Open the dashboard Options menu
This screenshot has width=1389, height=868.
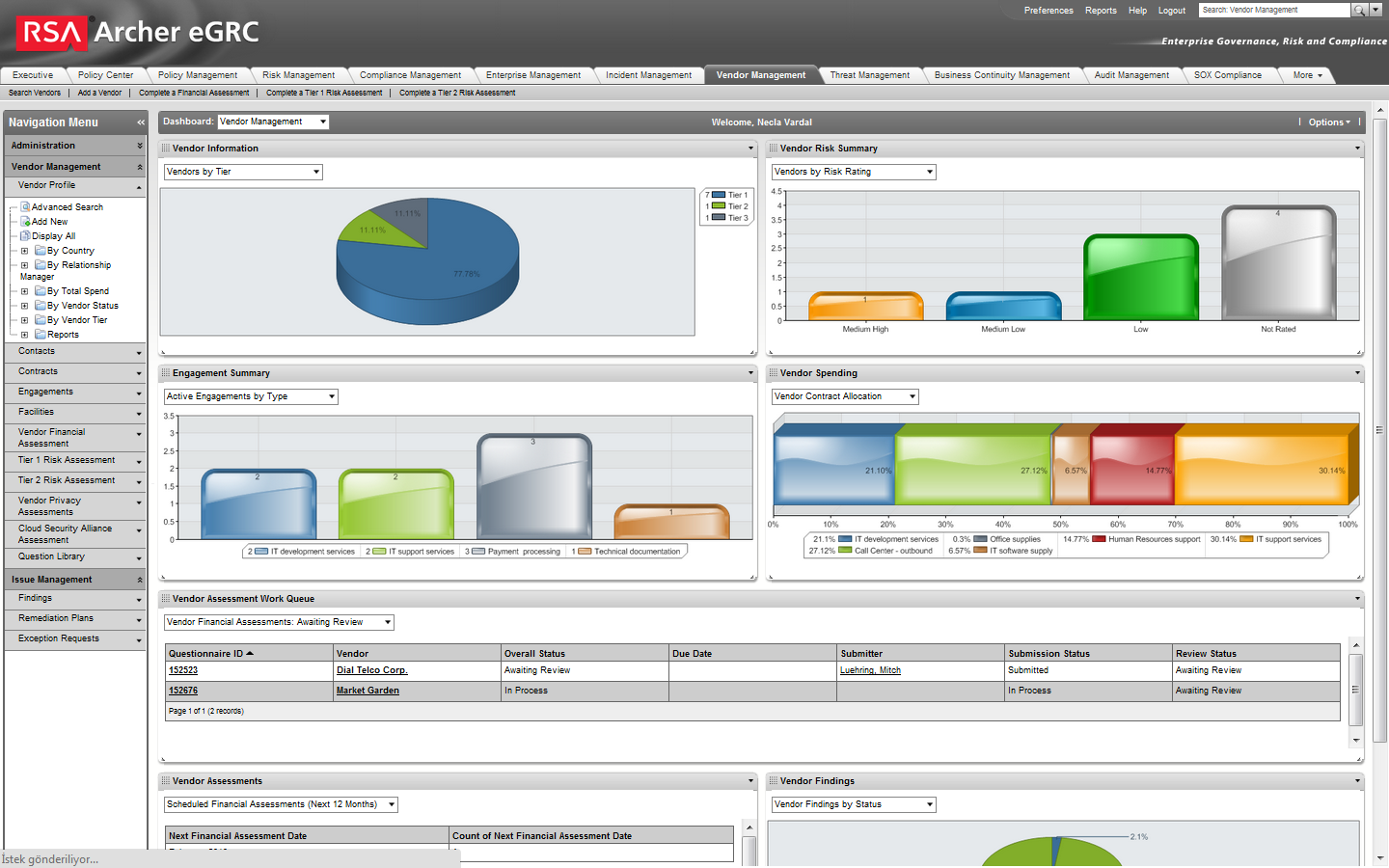[1329, 122]
